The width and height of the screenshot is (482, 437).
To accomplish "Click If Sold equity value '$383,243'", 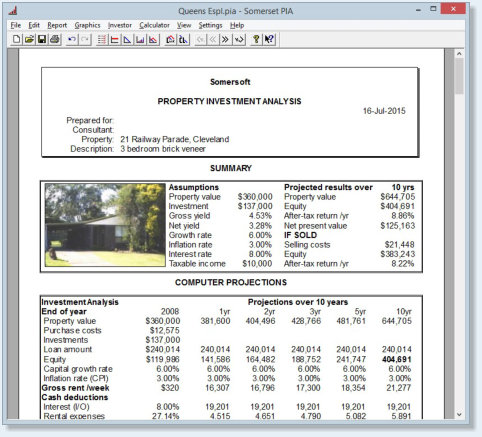I will tap(398, 254).
